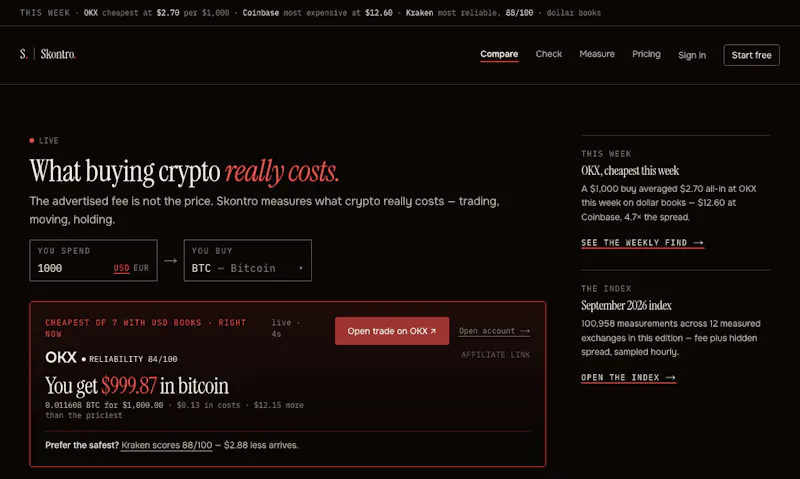Click the OKX exchange name in card
This screenshot has height=479, width=800.
[61, 358]
